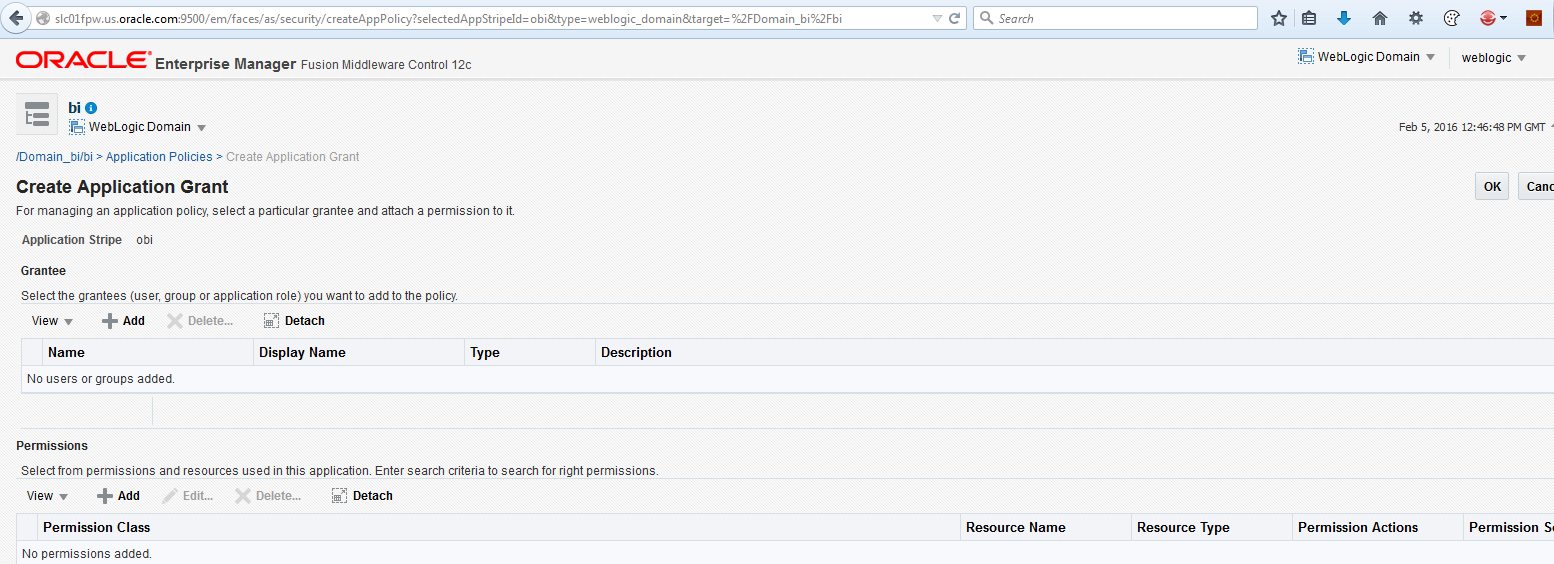Click the Type column header

coord(530,352)
